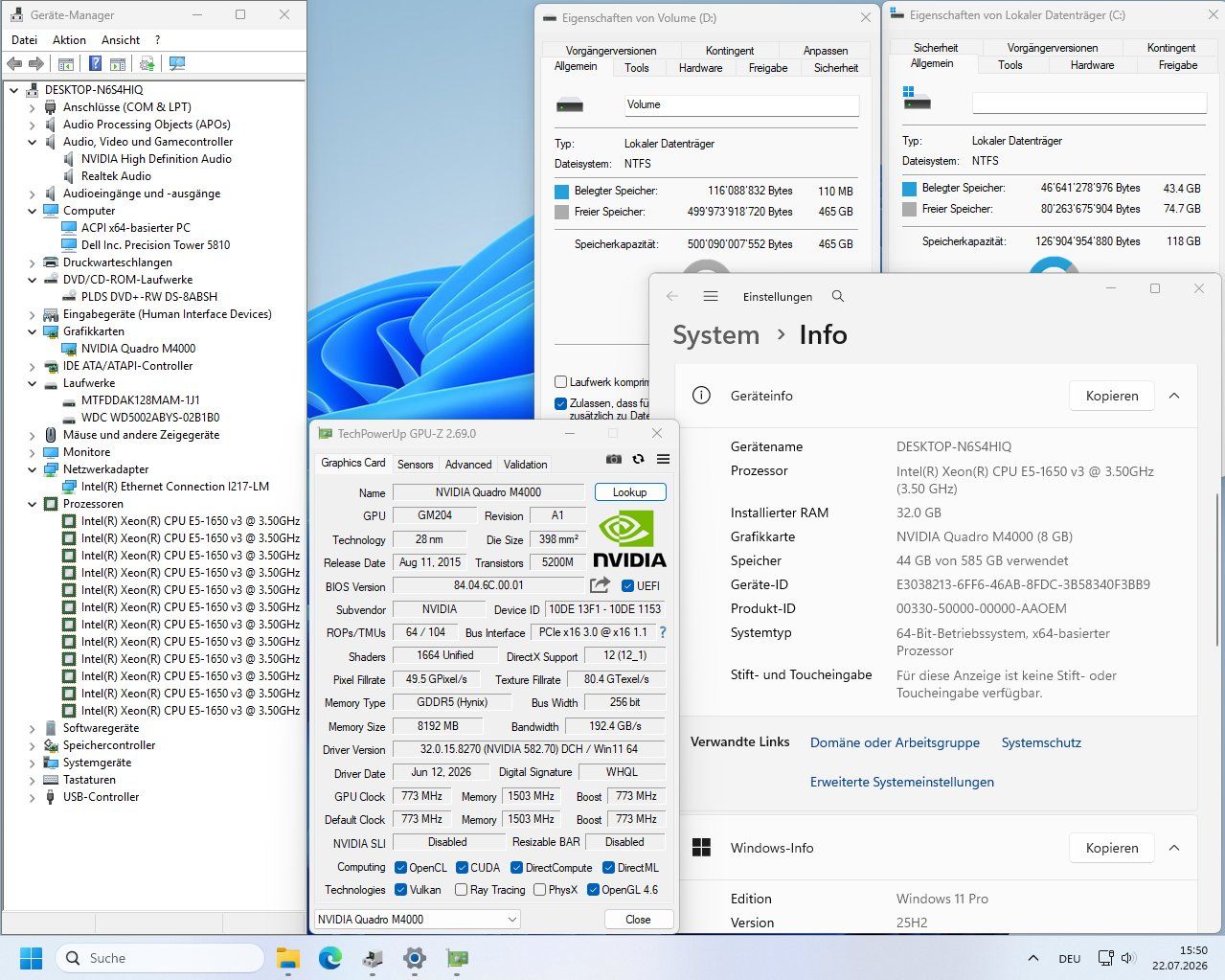1225x980 pixels.
Task: Collapse the Windows-Info section chevron
Action: 1174,848
